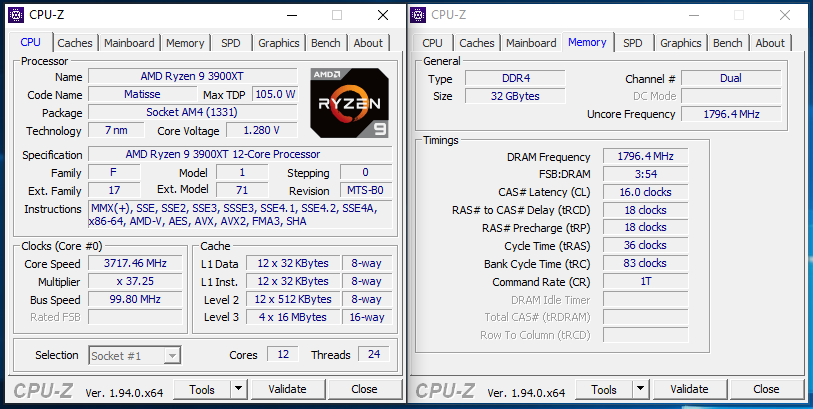
Task: Click the Core Voltage value 1.280 V
Action: (x=262, y=130)
